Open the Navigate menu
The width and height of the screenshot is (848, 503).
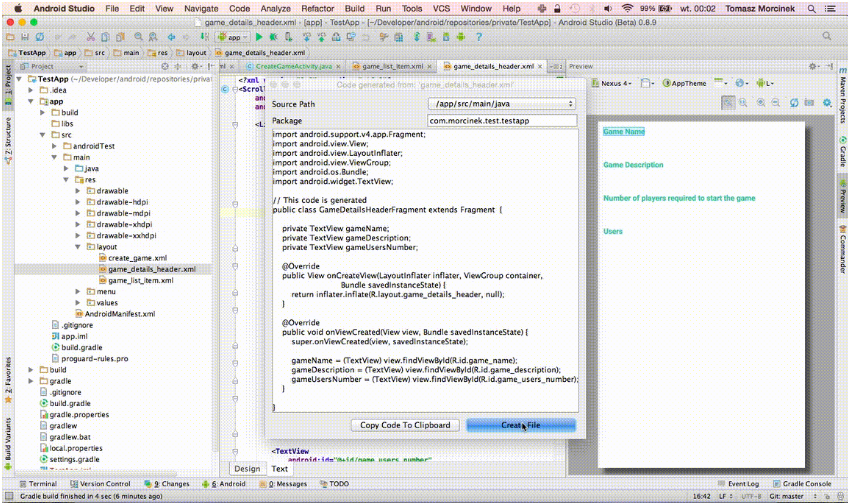[x=201, y=9]
